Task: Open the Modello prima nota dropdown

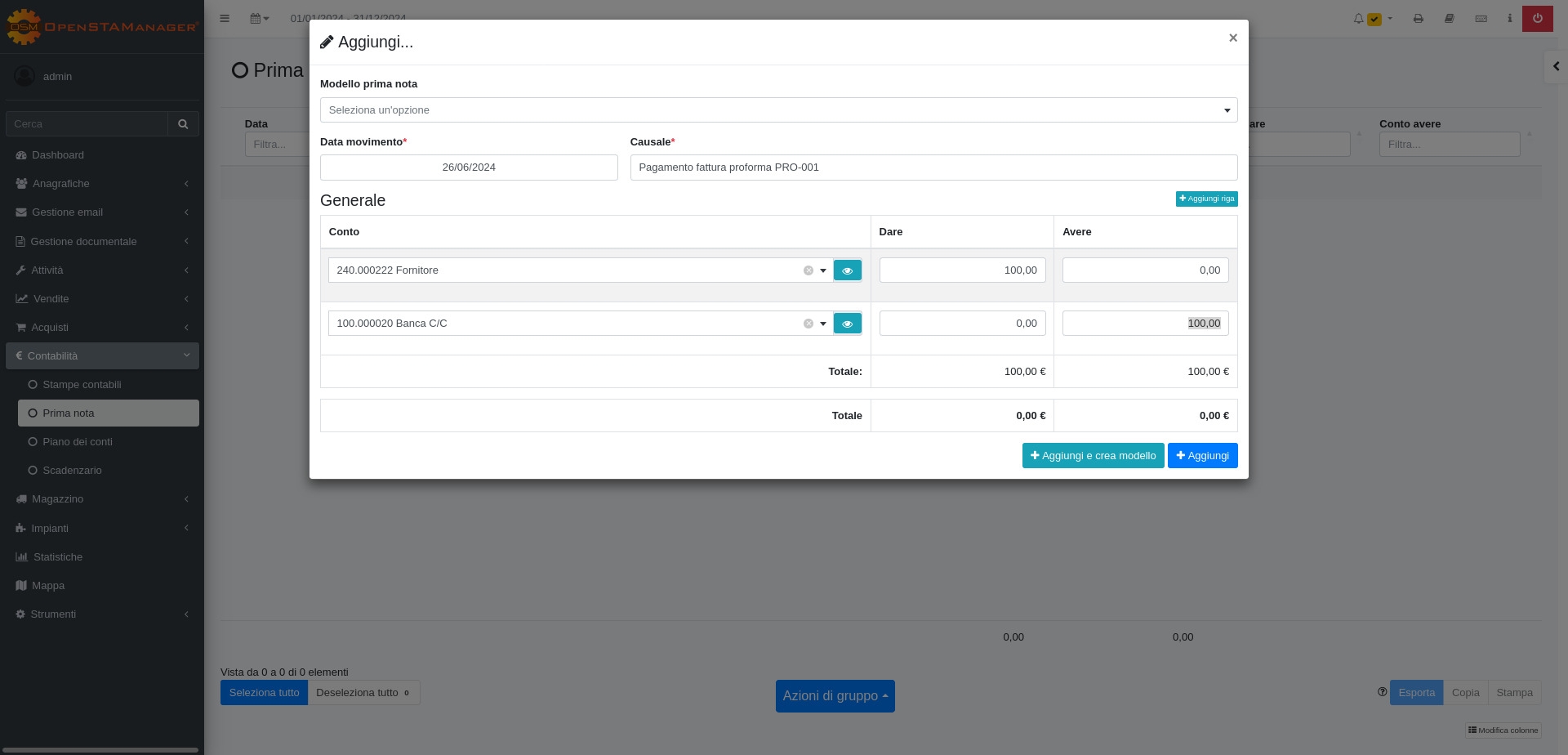Action: (777, 110)
